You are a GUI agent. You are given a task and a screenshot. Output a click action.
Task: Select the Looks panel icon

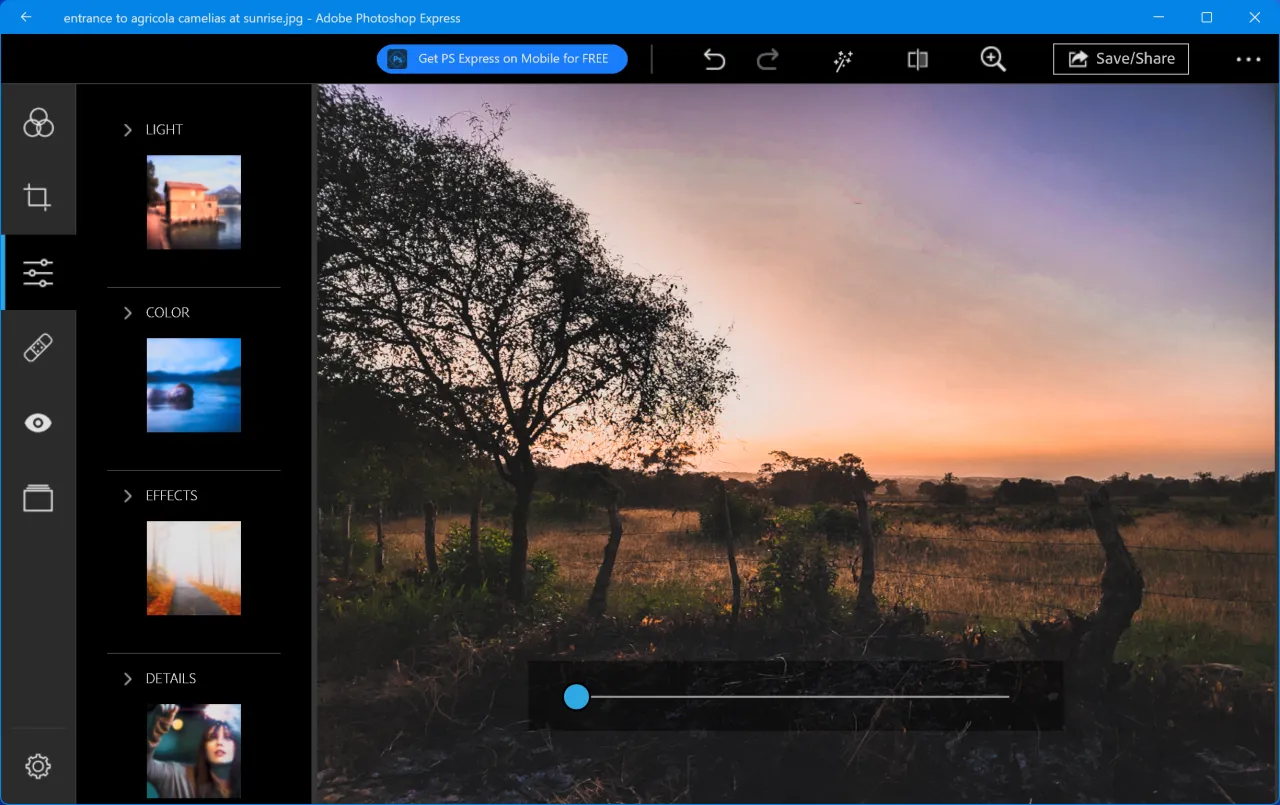pos(38,122)
